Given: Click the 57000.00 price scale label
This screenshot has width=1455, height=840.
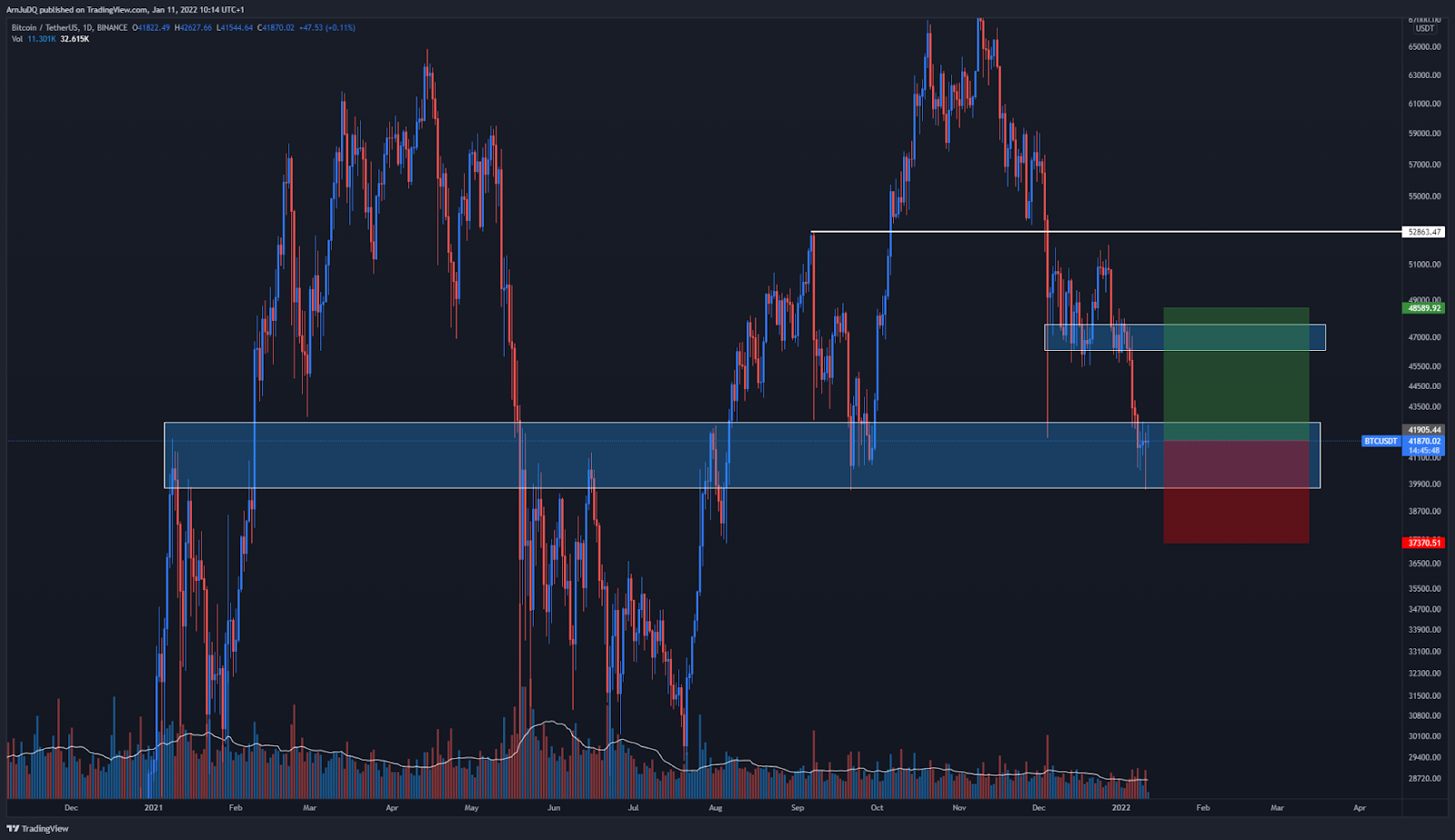Looking at the screenshot, I should [1424, 165].
